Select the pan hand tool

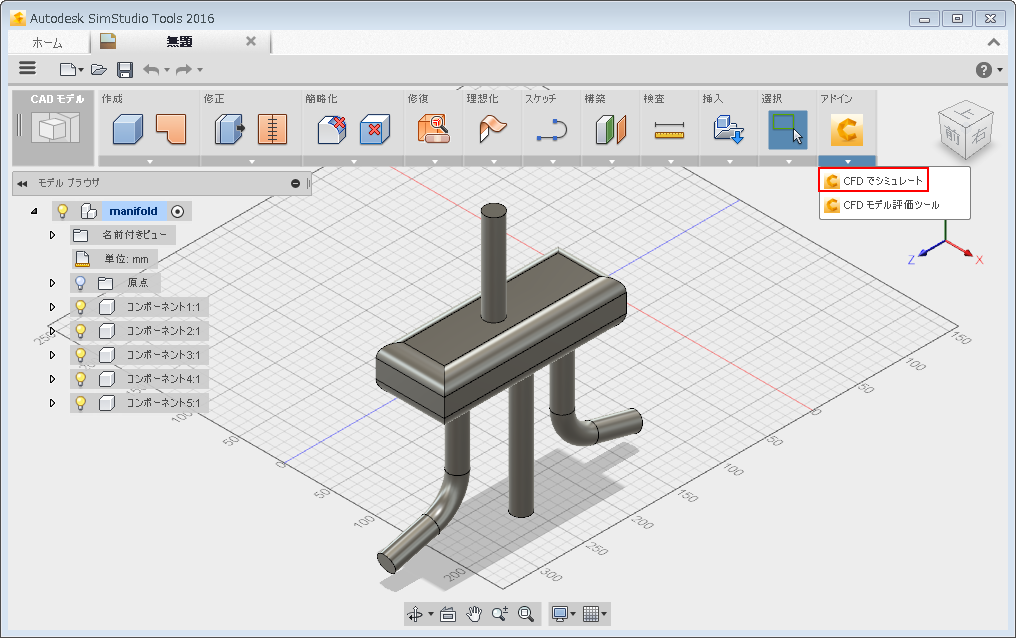coord(474,614)
